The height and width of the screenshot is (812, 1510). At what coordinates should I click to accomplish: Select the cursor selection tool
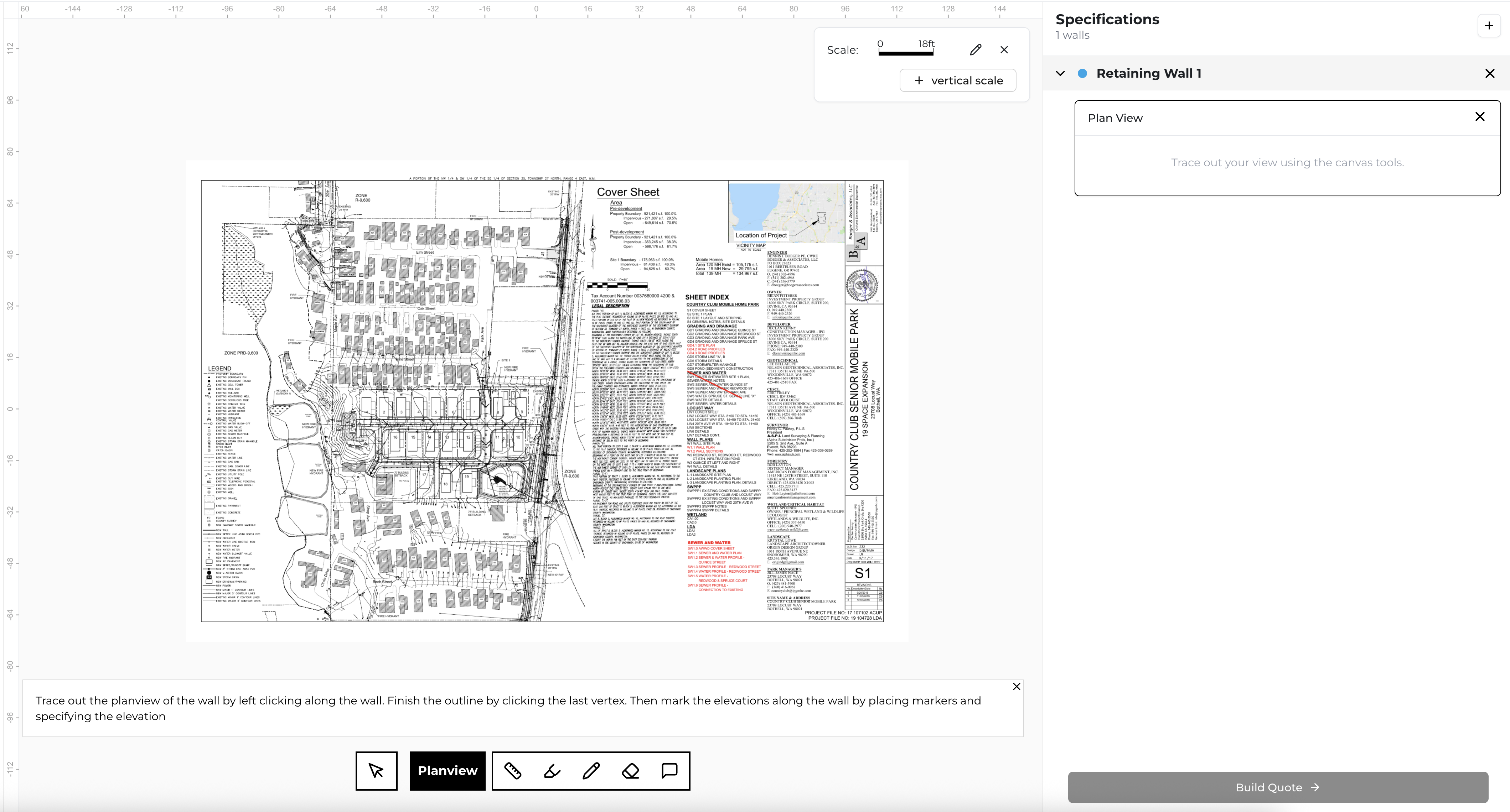click(376, 771)
